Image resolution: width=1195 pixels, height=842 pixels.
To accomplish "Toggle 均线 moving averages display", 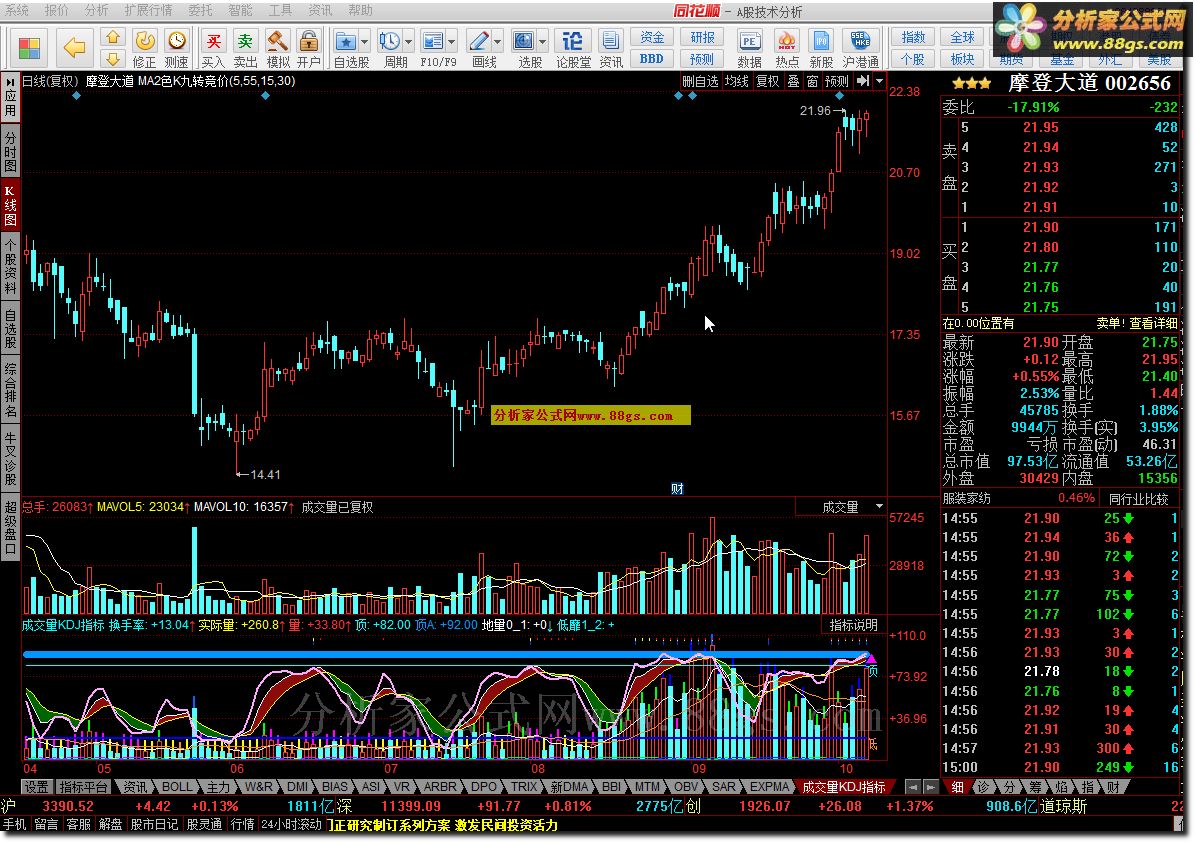I will pos(737,81).
